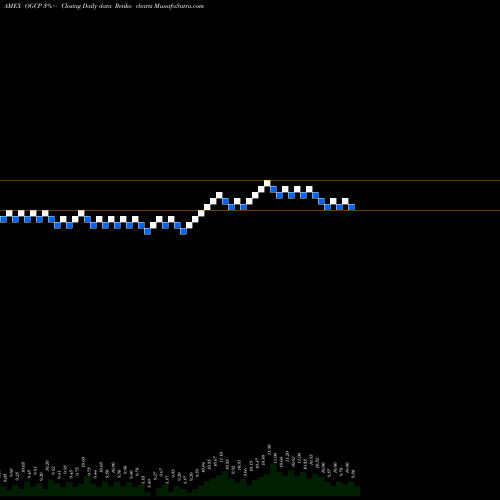
Task: Select the highest white Renko brick at the peak
Action: [x=267, y=183]
